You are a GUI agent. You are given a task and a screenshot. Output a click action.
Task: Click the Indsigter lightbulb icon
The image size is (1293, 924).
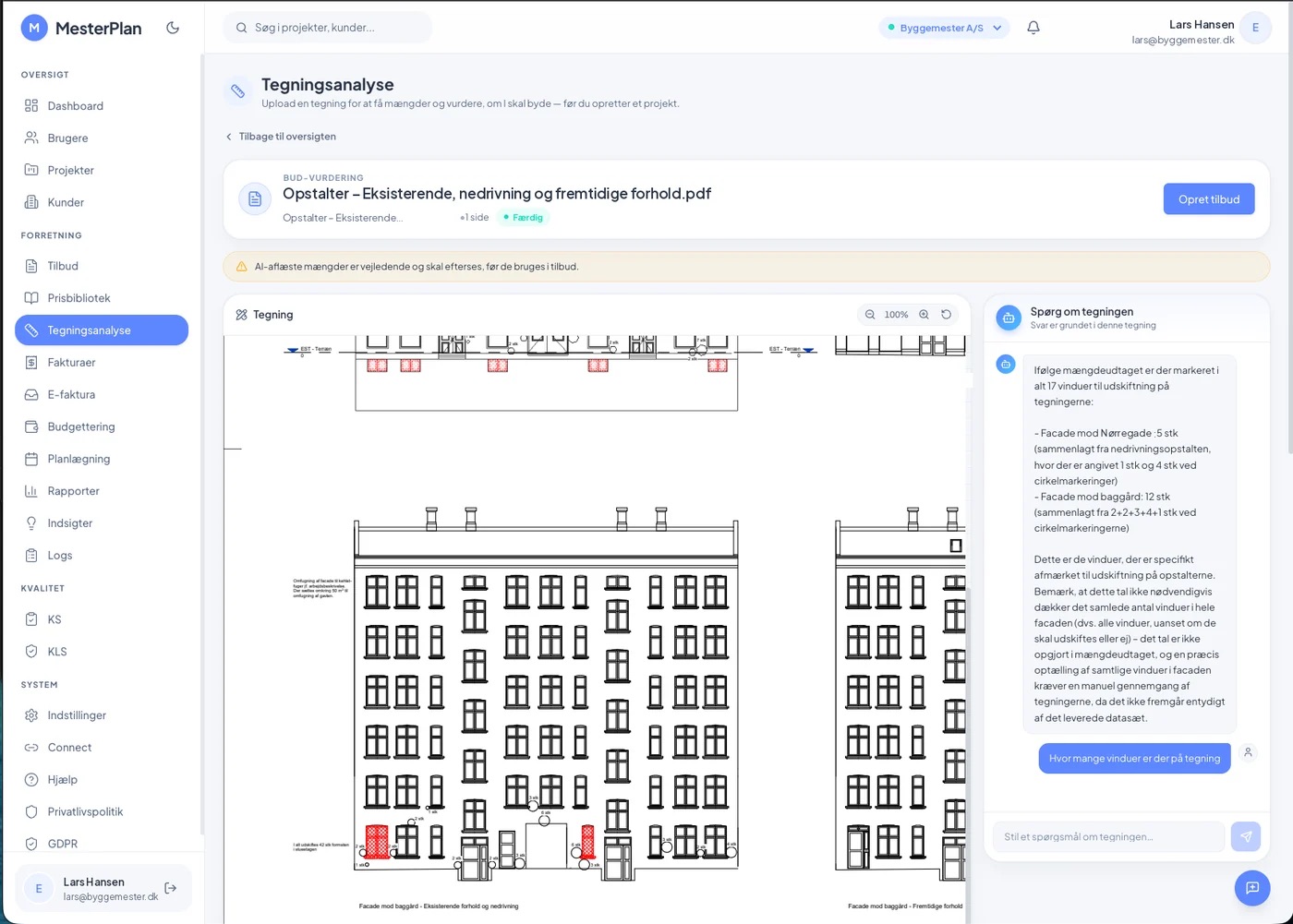pos(31,523)
